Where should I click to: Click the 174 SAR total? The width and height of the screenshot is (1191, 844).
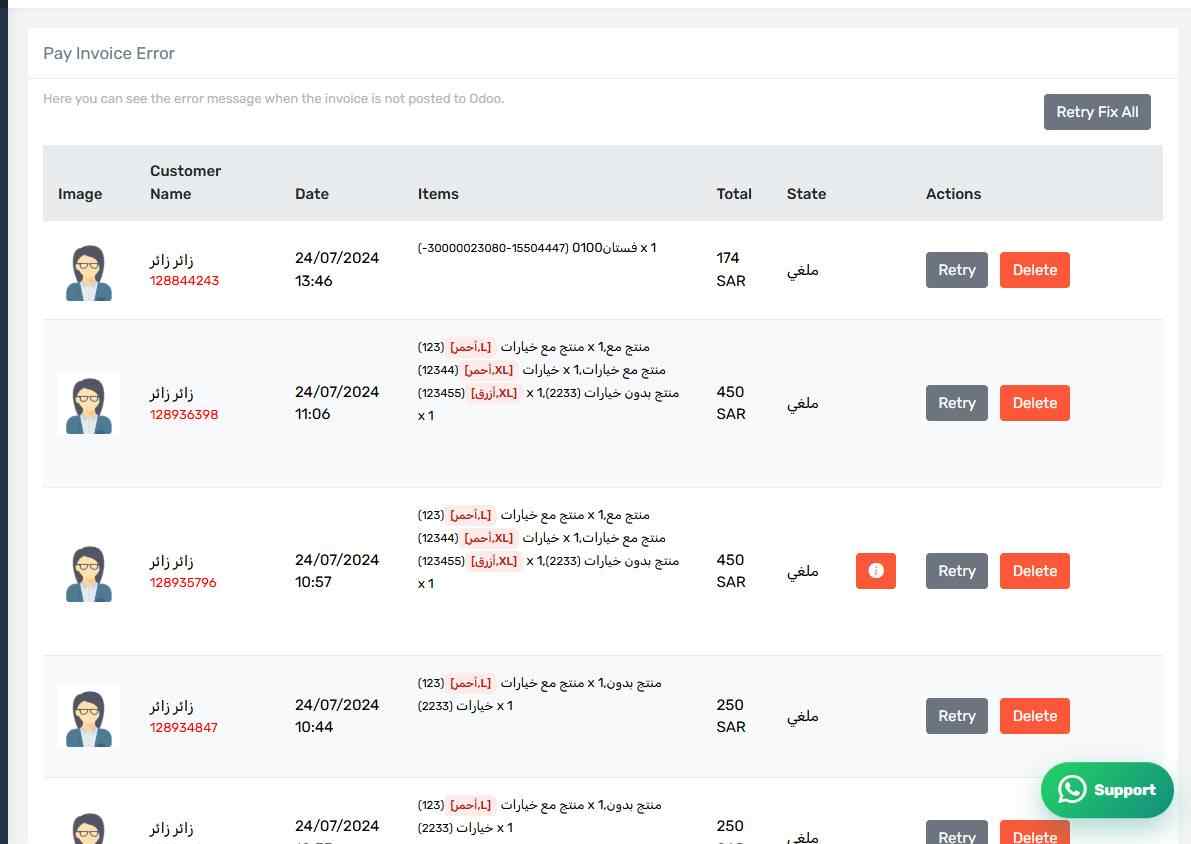click(731, 269)
